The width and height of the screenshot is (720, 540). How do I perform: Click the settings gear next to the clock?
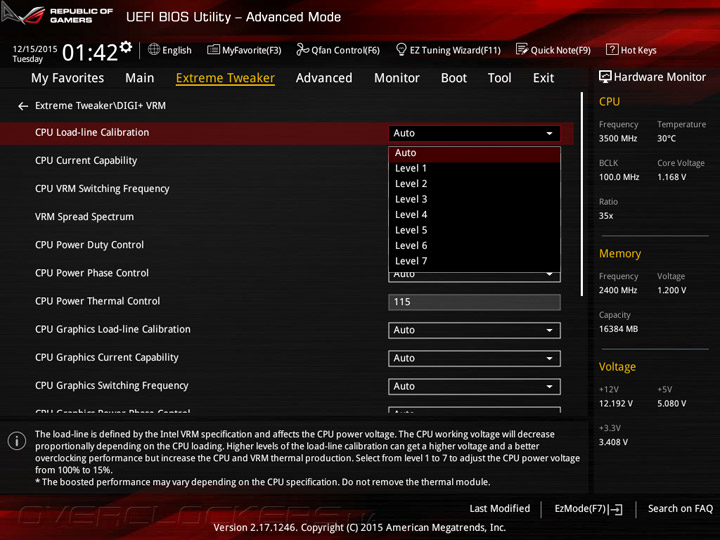[125, 47]
